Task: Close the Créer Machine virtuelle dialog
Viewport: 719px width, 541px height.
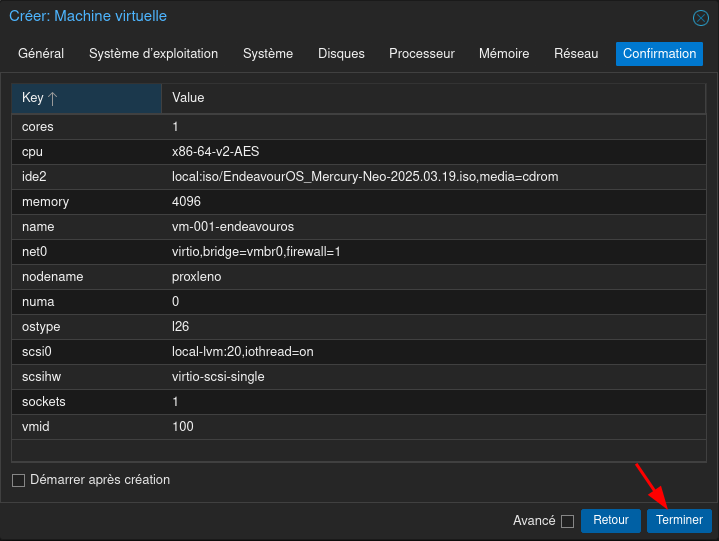Action: (700, 17)
